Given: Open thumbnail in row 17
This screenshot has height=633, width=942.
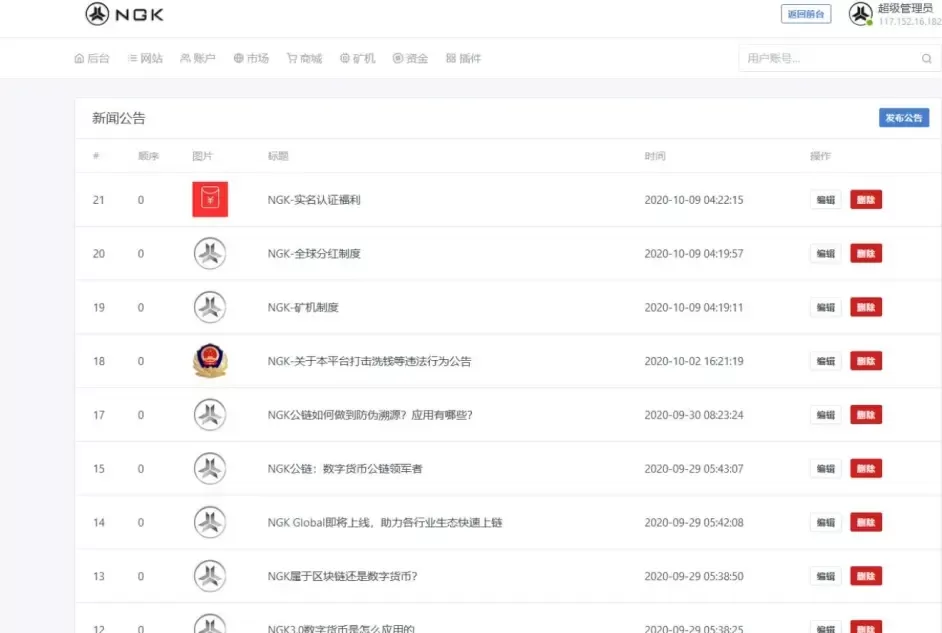Looking at the screenshot, I should 210,415.
